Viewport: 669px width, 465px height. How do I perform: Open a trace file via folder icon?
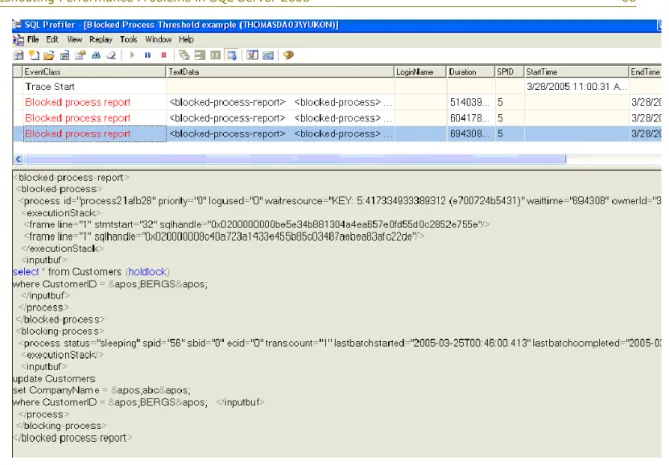click(x=49, y=55)
